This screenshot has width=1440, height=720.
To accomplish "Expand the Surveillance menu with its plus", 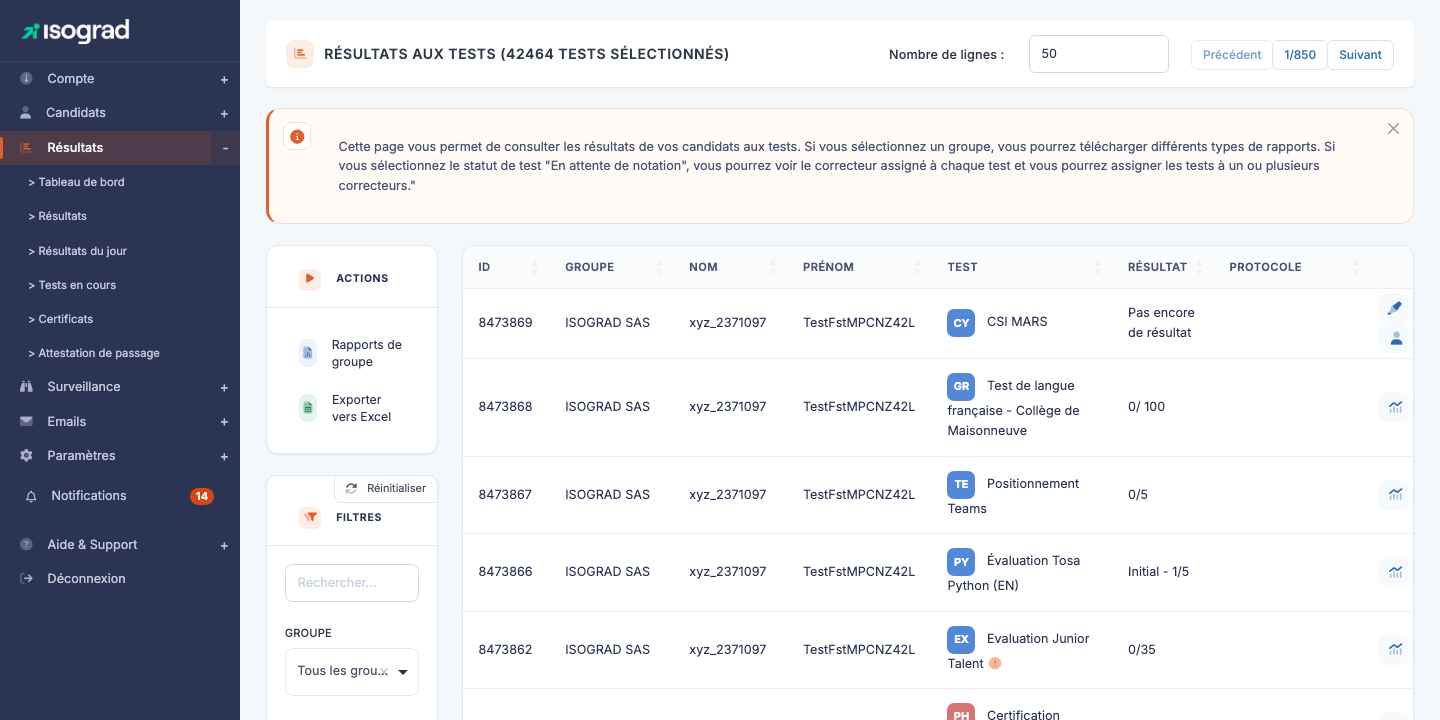I will [x=224, y=388].
